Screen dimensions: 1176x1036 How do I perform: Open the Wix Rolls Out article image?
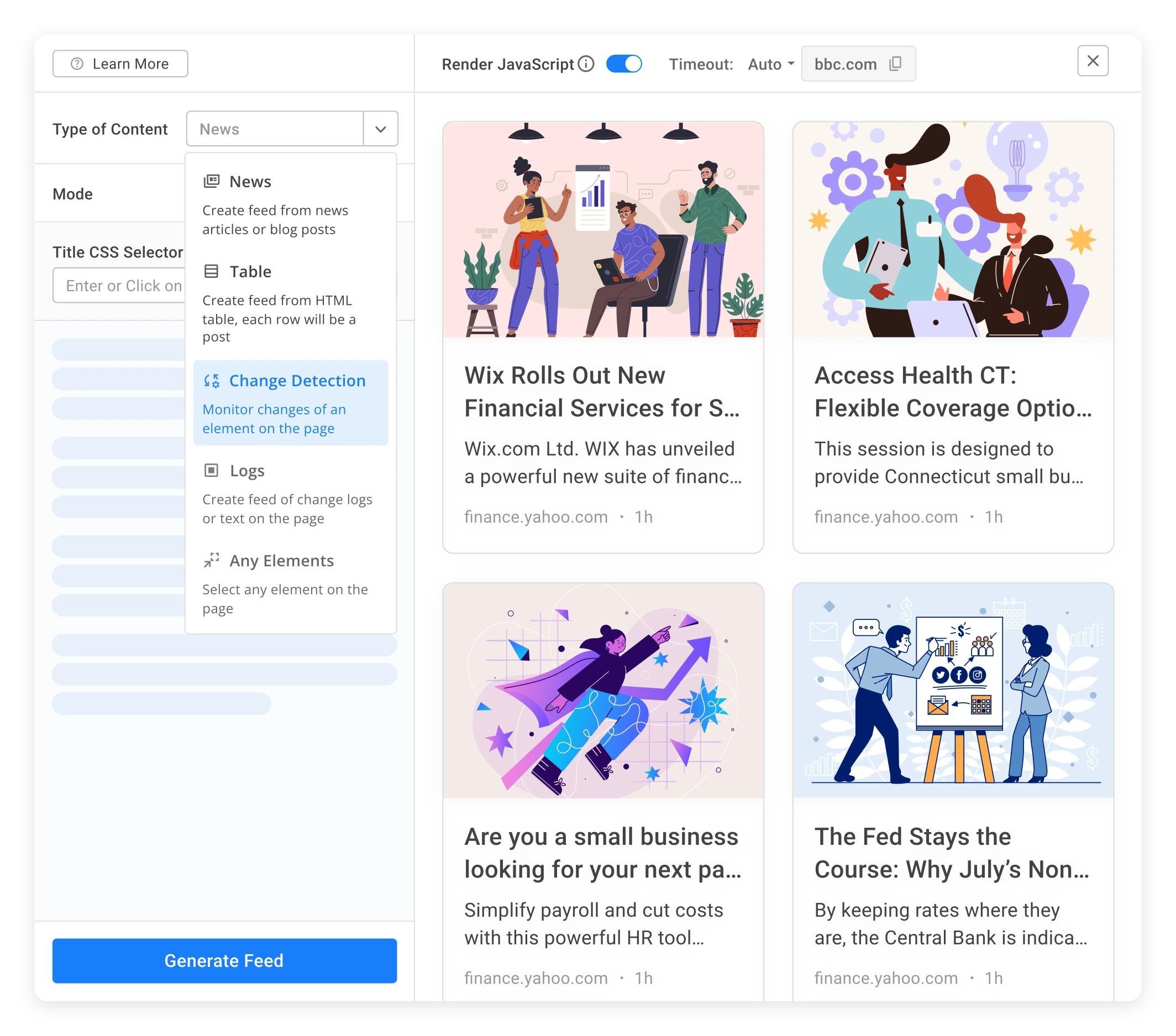coord(602,229)
